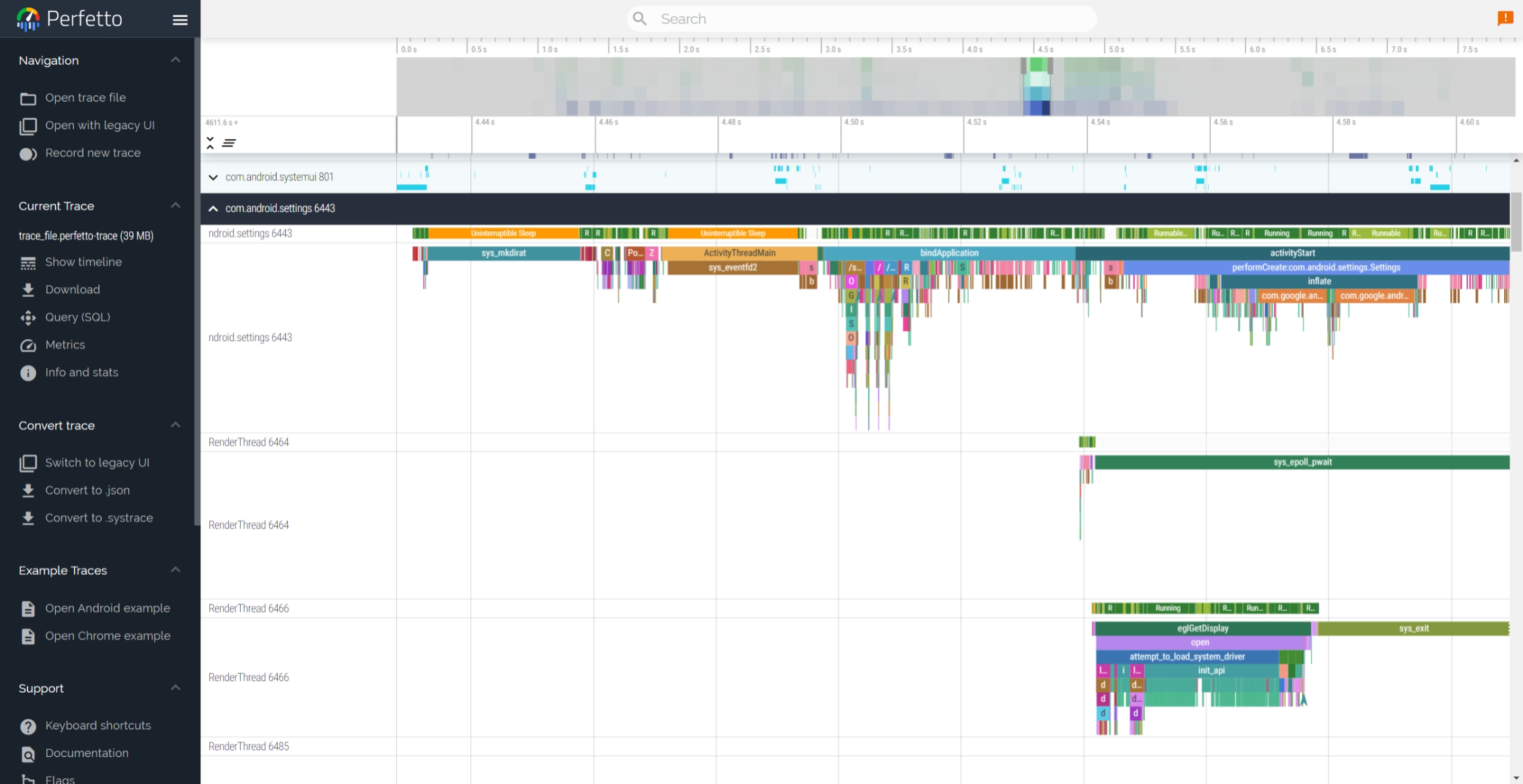Click the Open Chrome example file icon

point(28,636)
